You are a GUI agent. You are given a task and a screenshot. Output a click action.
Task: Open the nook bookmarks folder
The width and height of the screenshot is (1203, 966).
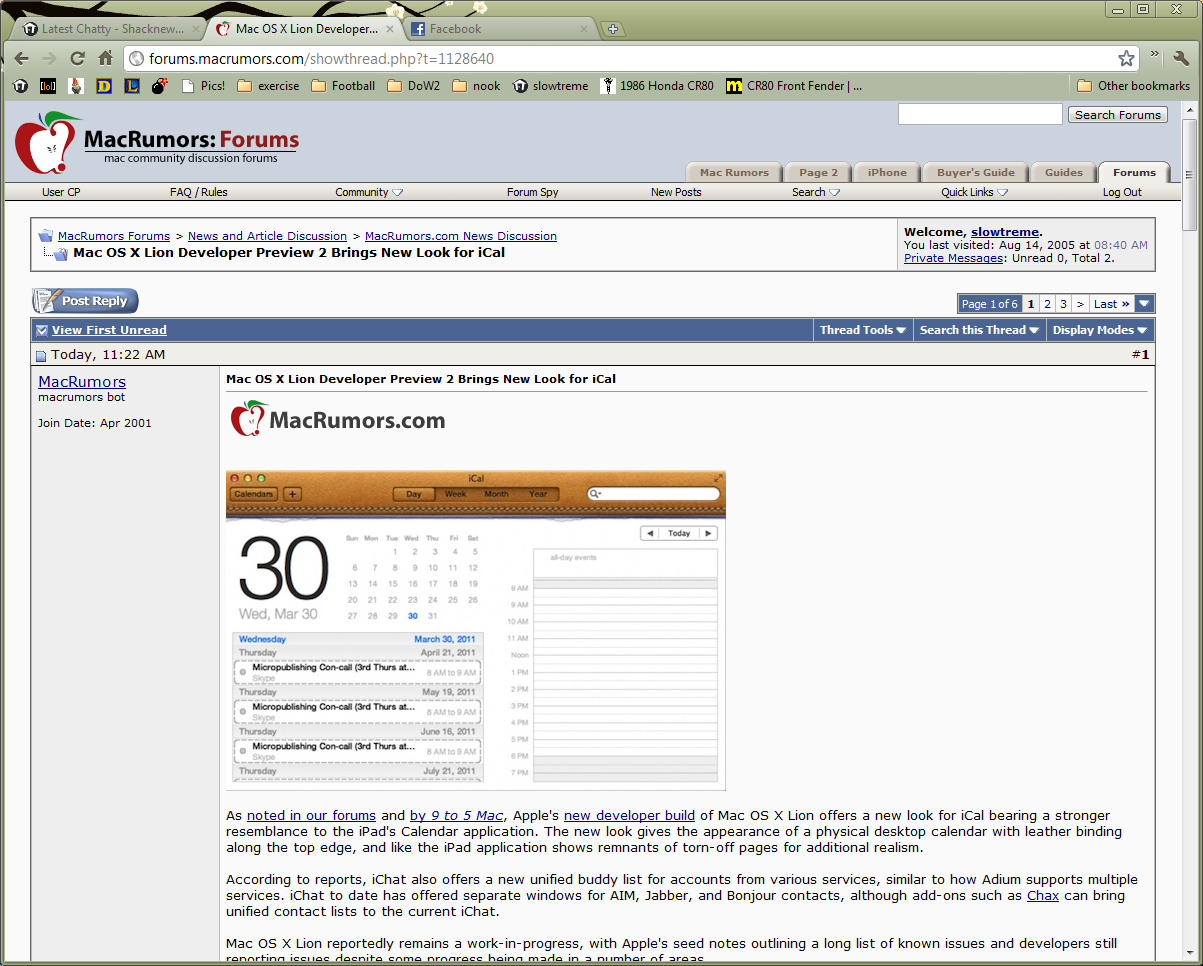coord(476,86)
